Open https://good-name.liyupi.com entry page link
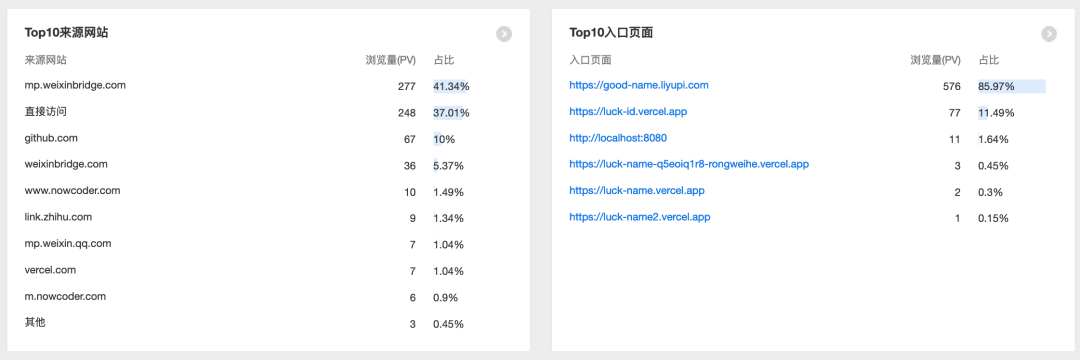Screen dimensions: 1080x360 click(x=638, y=85)
